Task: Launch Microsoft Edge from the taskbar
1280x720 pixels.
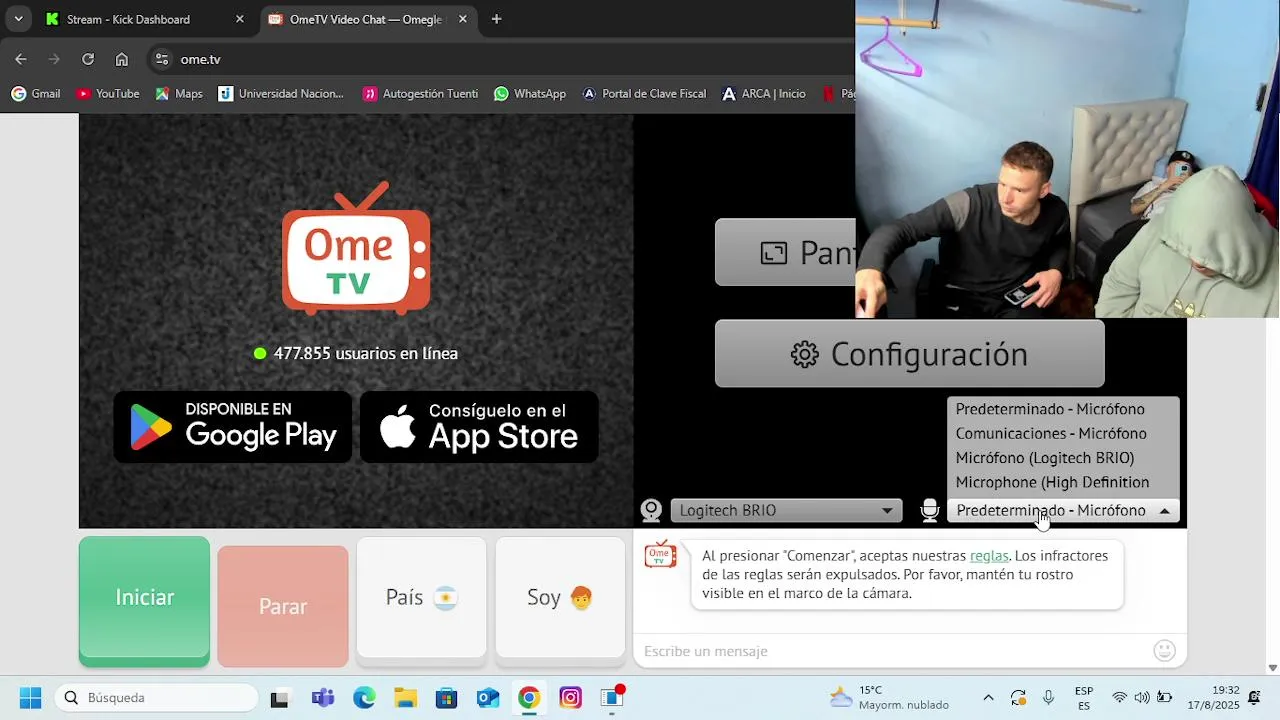Action: tap(364, 698)
